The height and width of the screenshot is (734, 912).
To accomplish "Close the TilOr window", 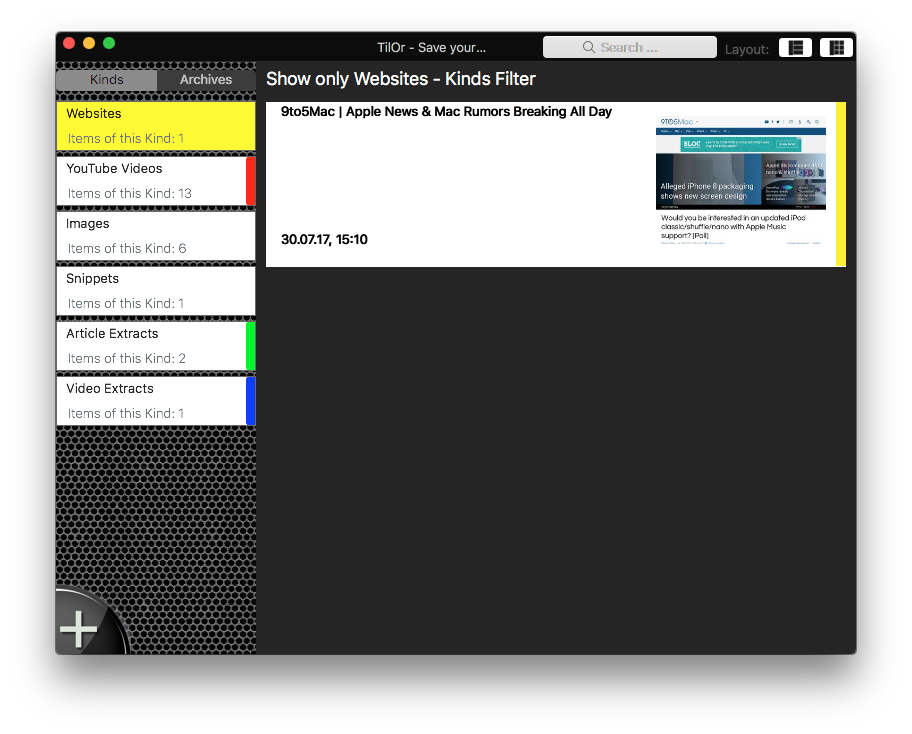I will coord(69,43).
